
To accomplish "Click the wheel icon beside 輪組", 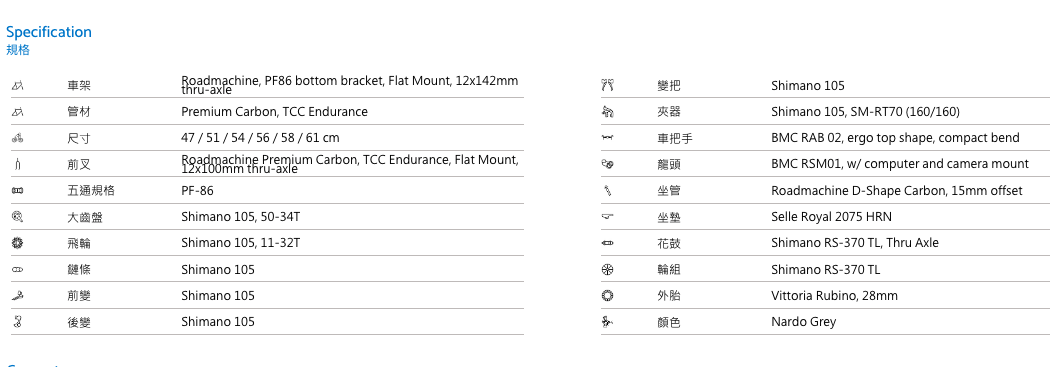I will (x=607, y=269).
